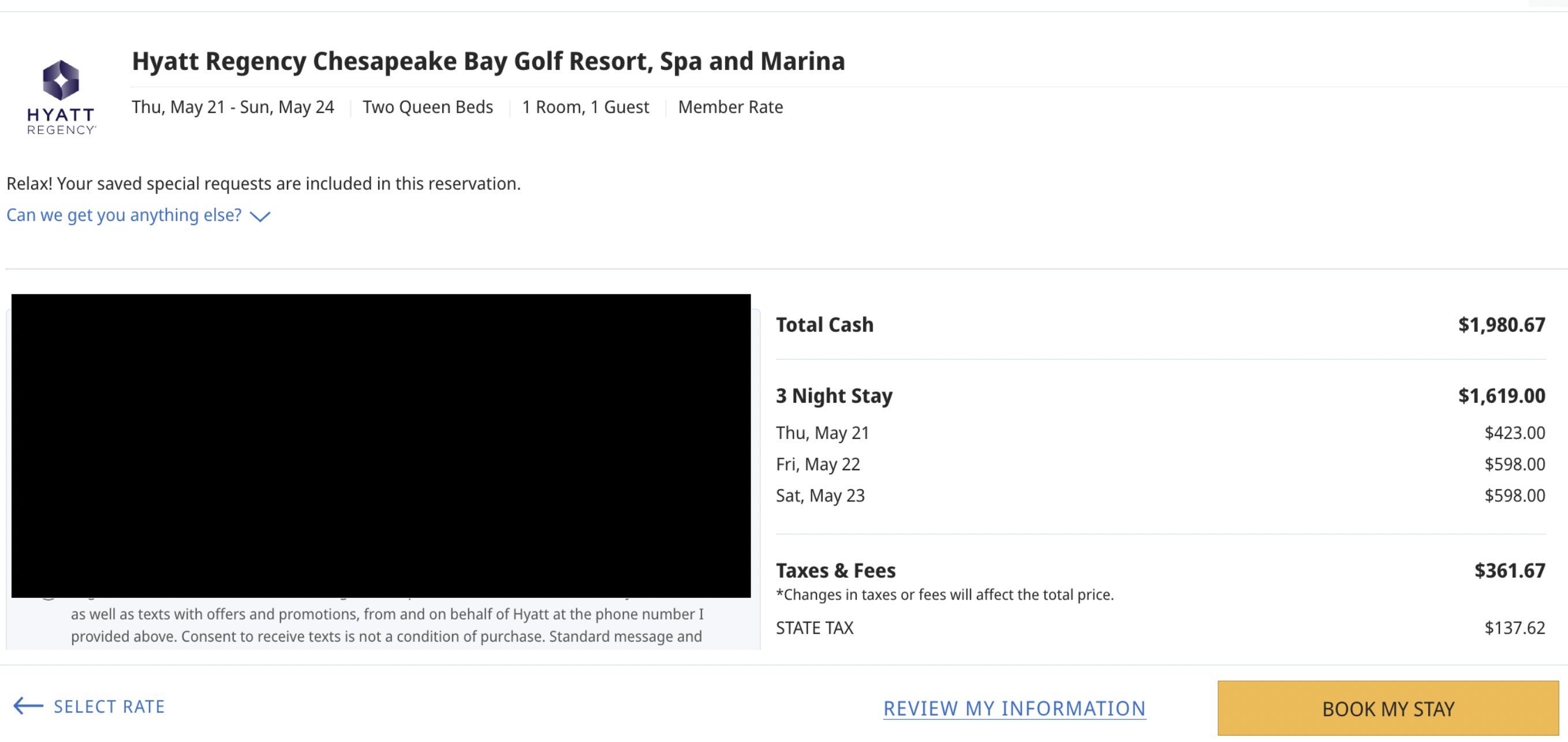This screenshot has width=1568, height=742.
Task: Go back via the SELECT RATE link
Action: point(109,707)
